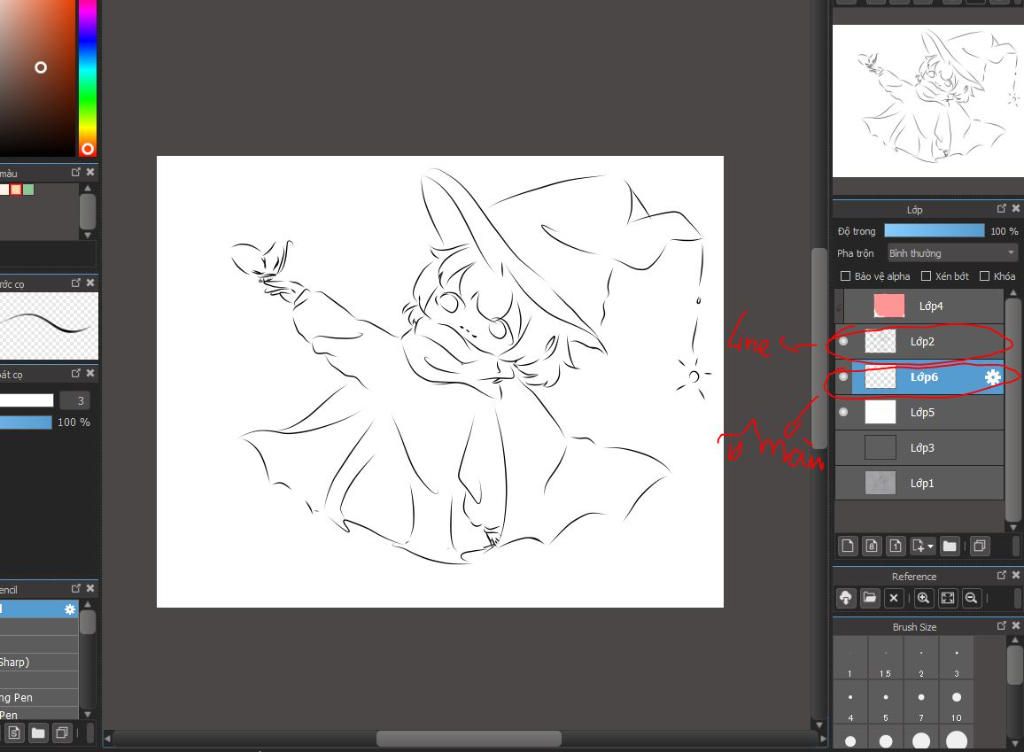
Task: Add a new 8-bit layer
Action: tap(872, 546)
